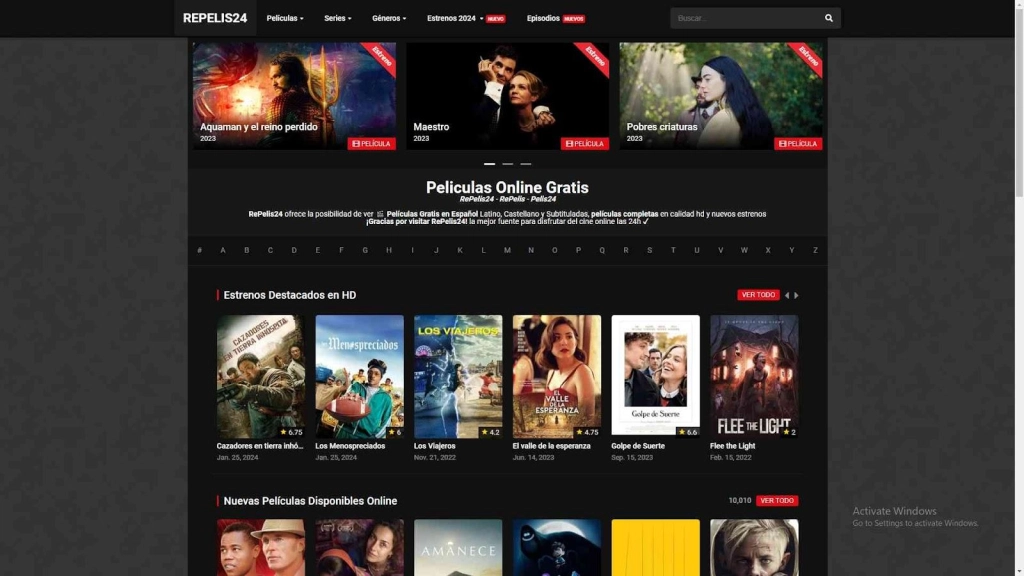Screen dimensions: 1024x576
Task: Filter movies by letter Q
Action: click(x=602, y=250)
